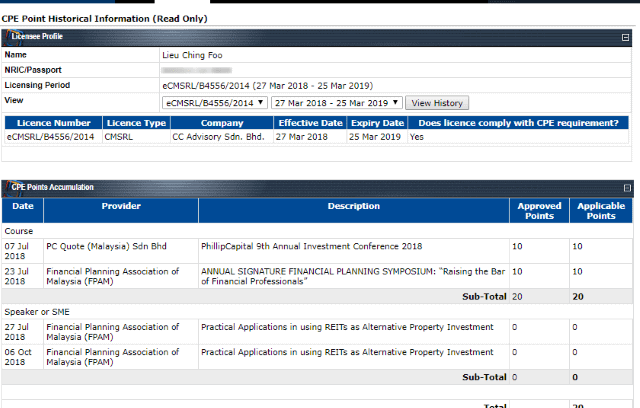Select the eCMSRL/B4556/2014 licence number cell

click(53, 137)
